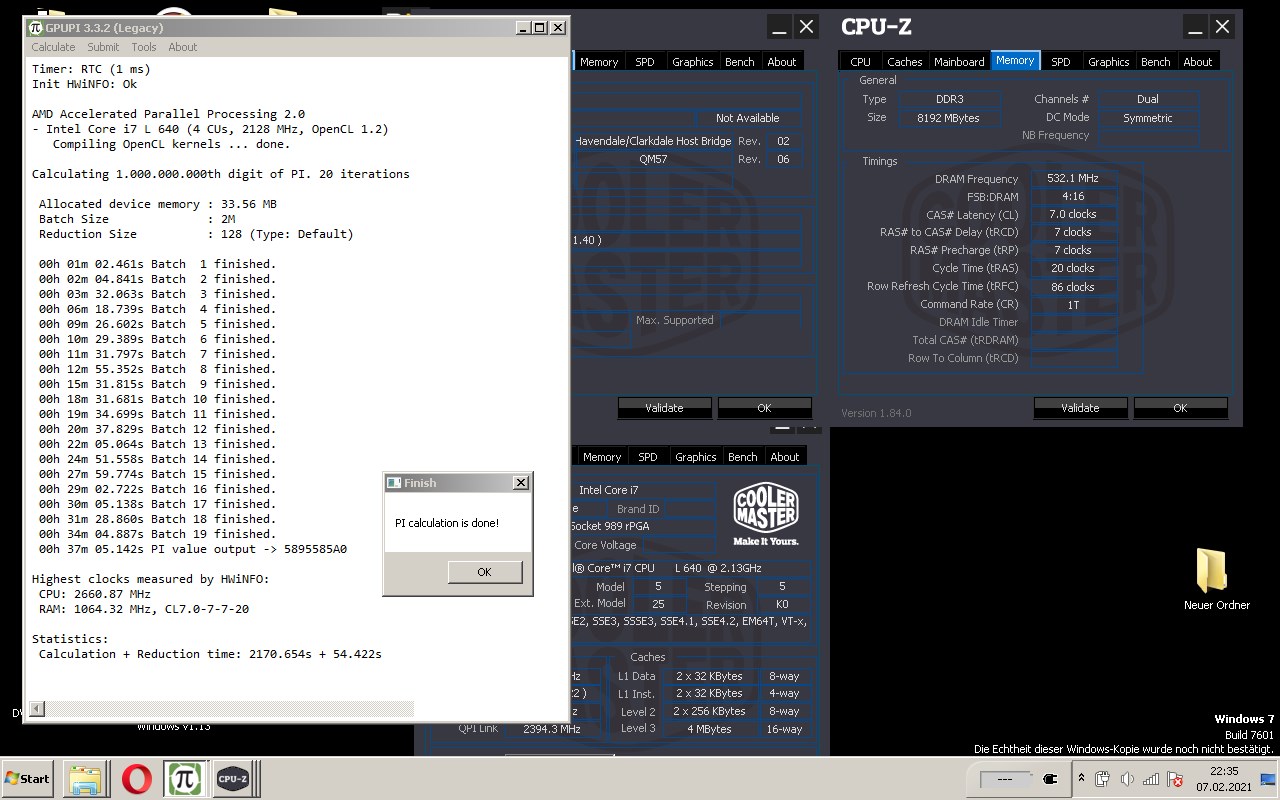Select the GPUPI taskbar button

pos(185,778)
